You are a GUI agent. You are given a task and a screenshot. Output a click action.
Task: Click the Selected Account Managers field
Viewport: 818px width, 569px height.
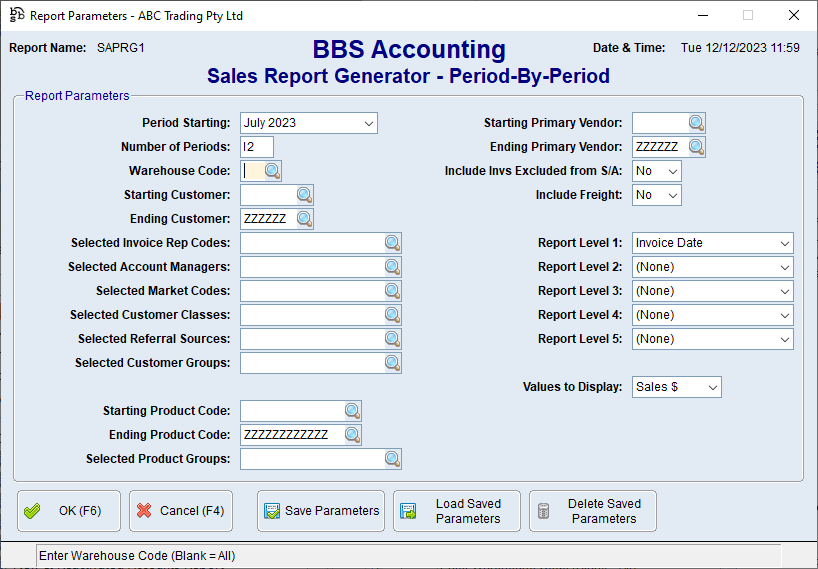pyautogui.click(x=313, y=267)
